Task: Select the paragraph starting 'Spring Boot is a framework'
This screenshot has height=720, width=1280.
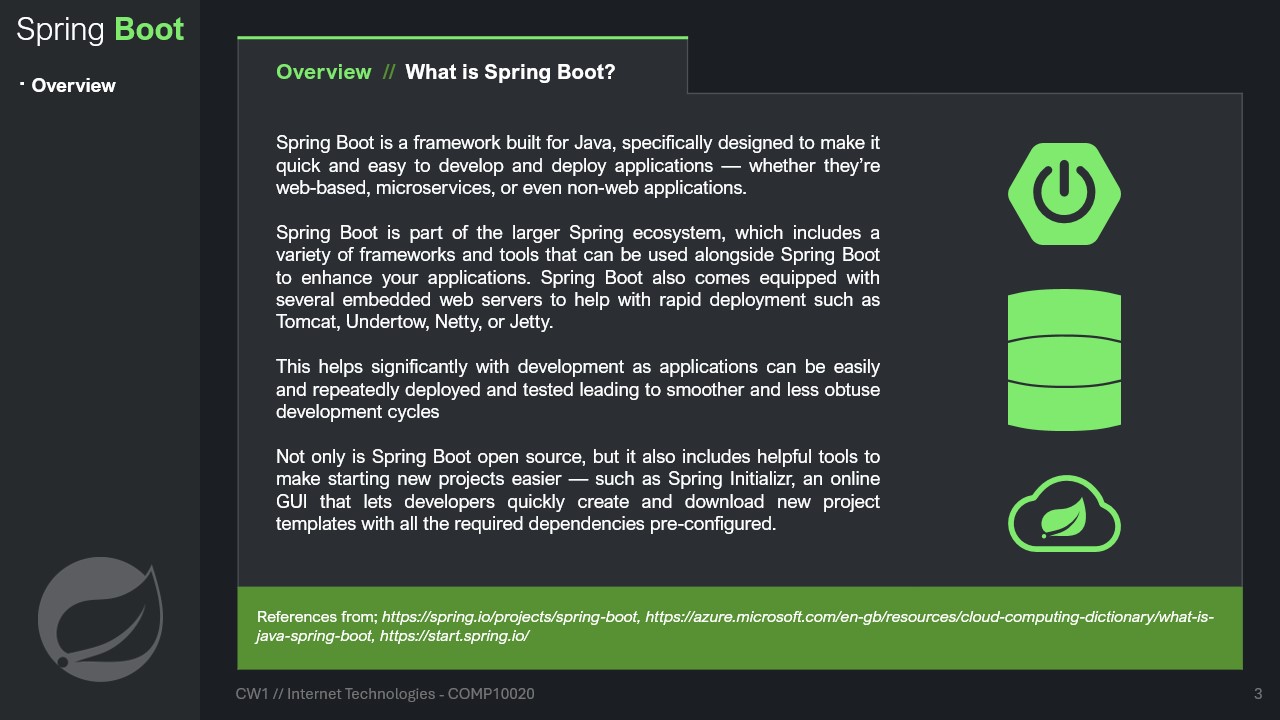Action: 578,165
